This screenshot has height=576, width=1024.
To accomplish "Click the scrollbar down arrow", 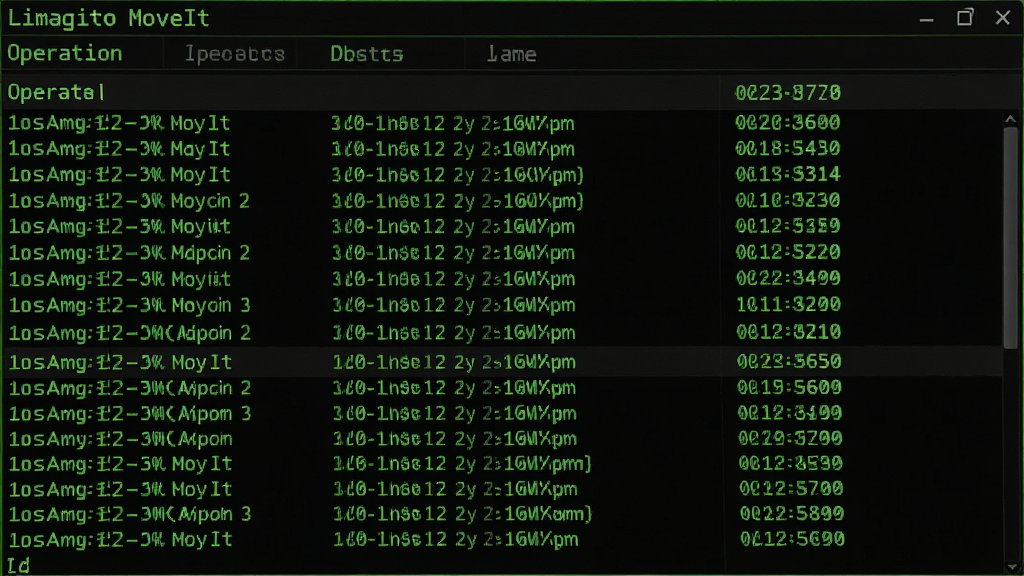I will pos(1011,568).
